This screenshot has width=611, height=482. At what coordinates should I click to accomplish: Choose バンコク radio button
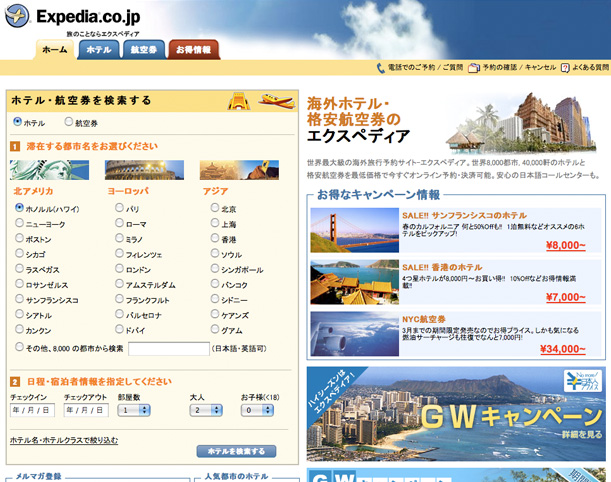pos(215,283)
